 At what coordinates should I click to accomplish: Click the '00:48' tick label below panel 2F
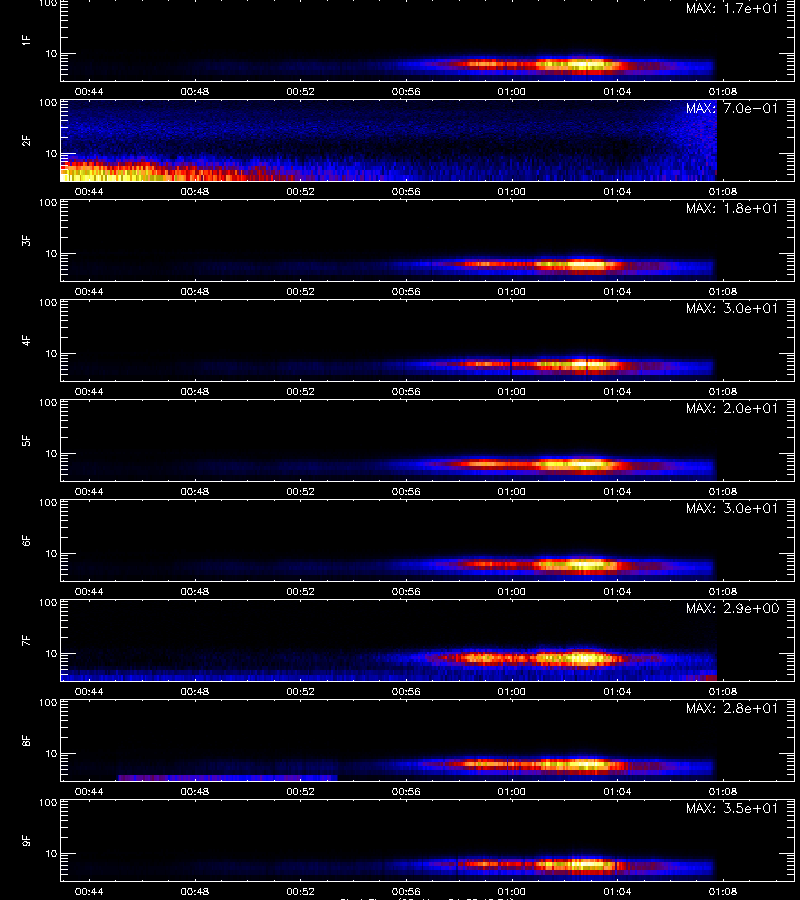(195, 192)
